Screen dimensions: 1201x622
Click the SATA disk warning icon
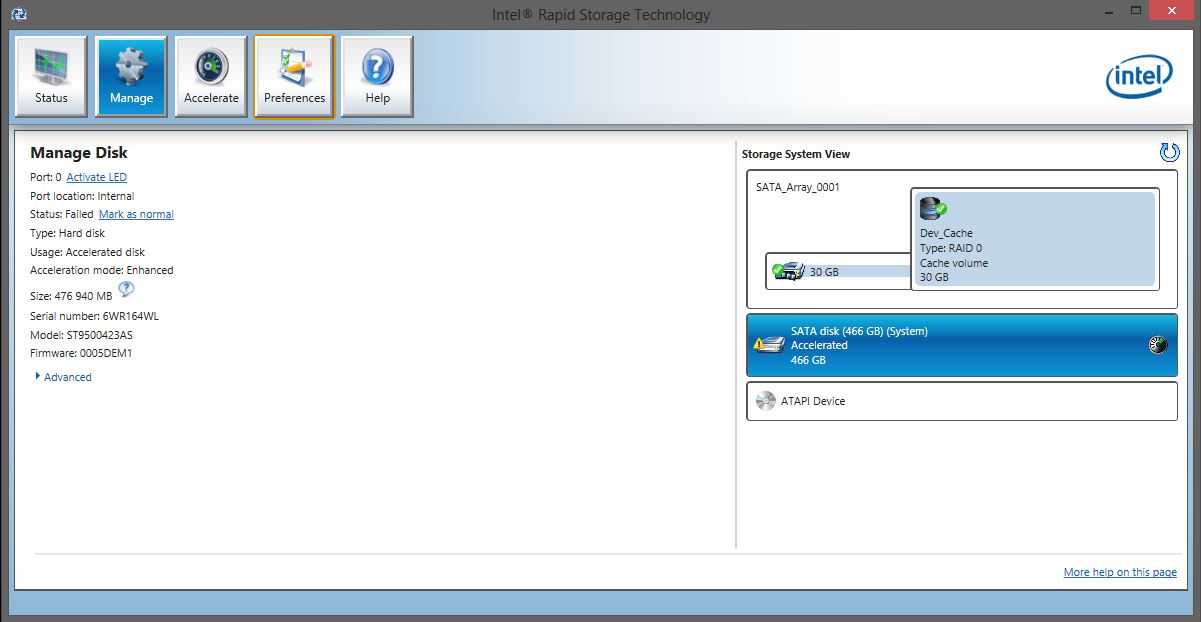click(x=768, y=345)
